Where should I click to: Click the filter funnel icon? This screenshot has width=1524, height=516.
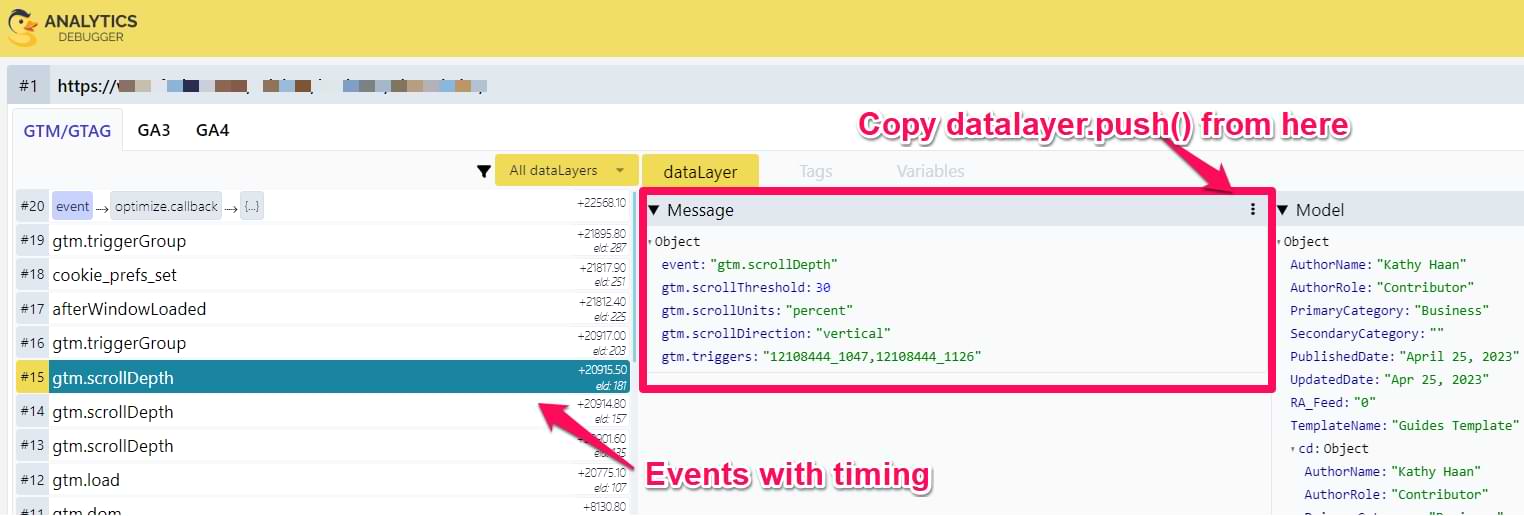coord(484,171)
